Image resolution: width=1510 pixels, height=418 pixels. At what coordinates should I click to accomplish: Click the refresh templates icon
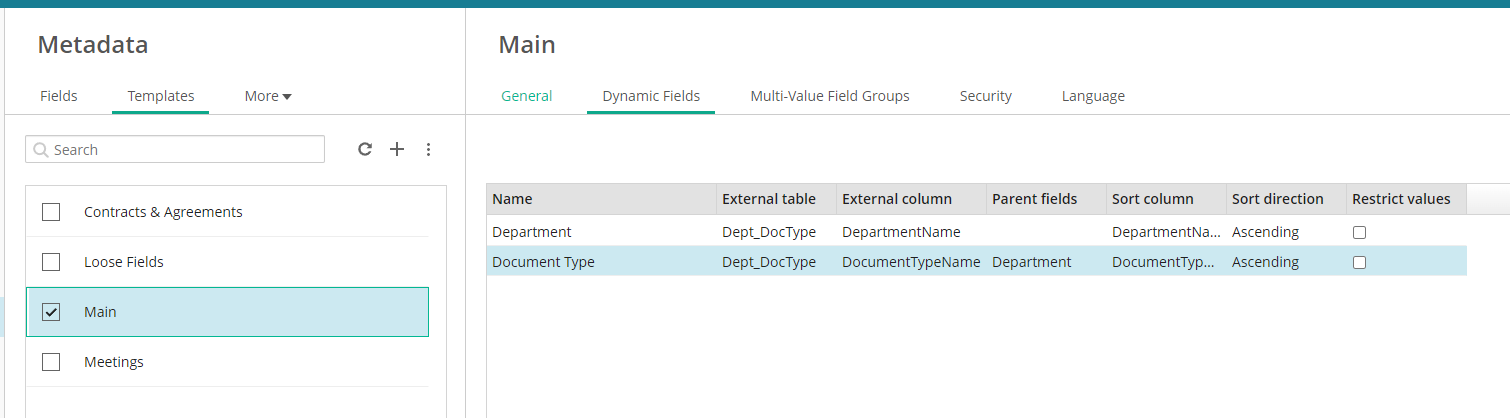(x=365, y=149)
